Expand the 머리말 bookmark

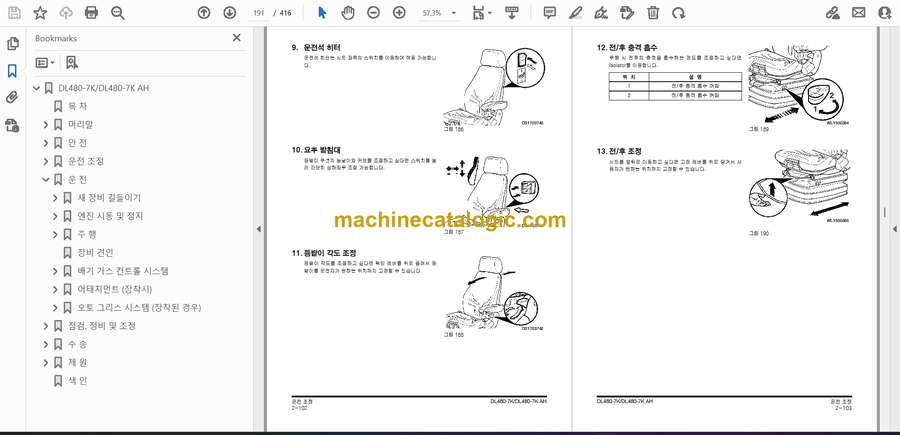[x=46, y=125]
